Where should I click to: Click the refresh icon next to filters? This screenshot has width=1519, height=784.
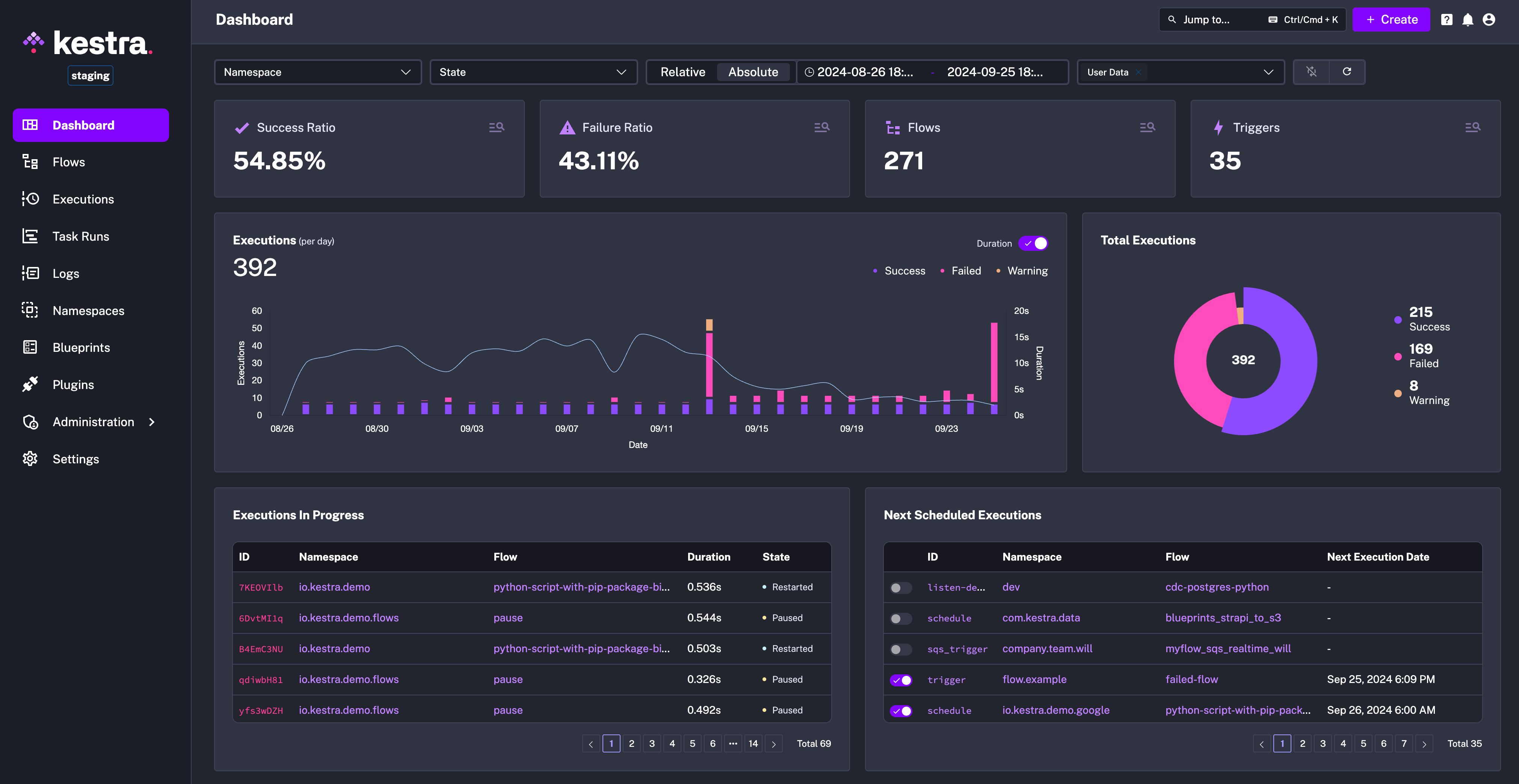click(1347, 72)
